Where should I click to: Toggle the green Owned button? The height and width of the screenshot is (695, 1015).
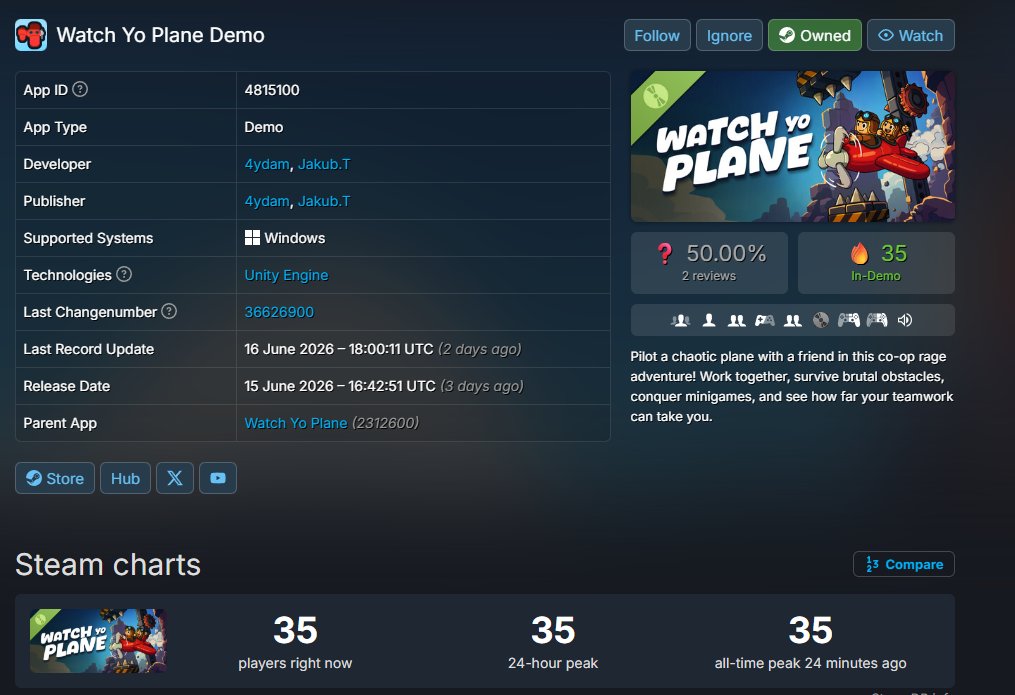coord(814,36)
